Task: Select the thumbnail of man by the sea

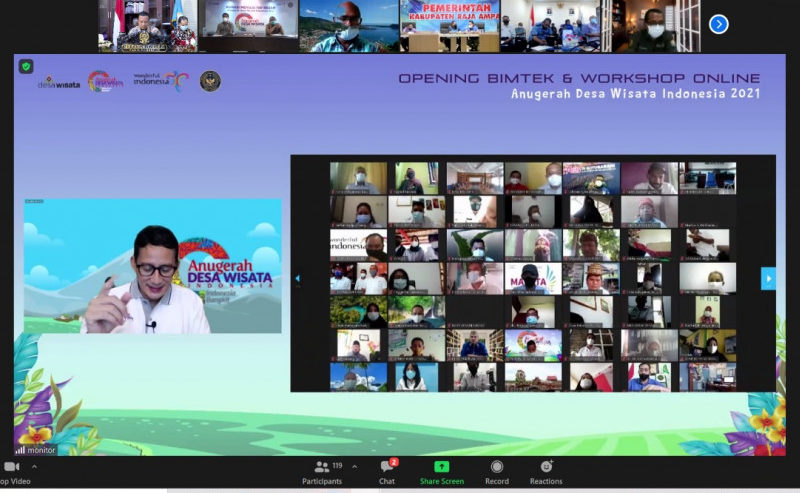Action: point(349,26)
